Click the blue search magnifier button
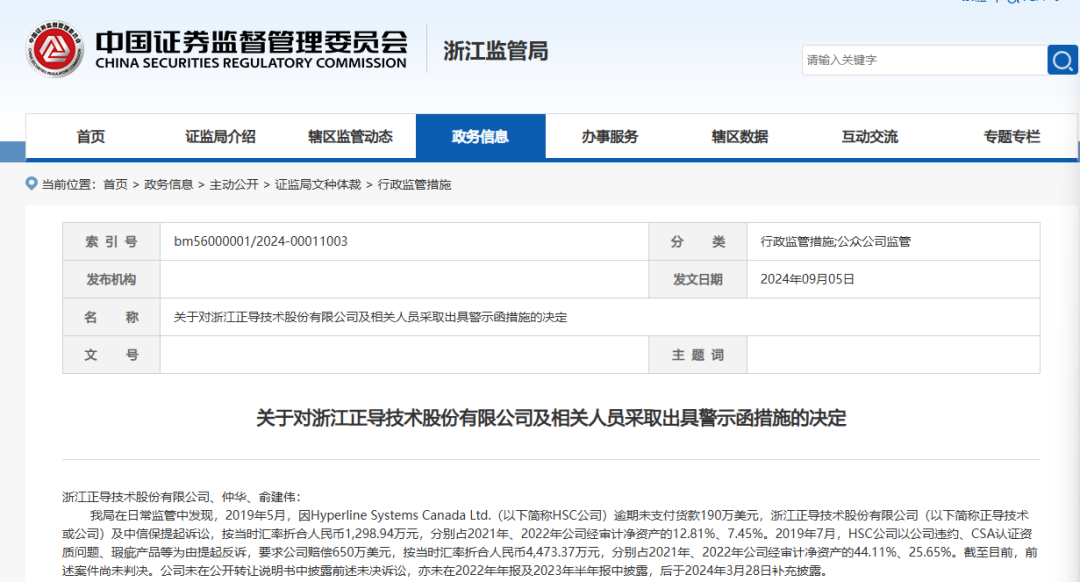1080x582 pixels. click(1062, 60)
